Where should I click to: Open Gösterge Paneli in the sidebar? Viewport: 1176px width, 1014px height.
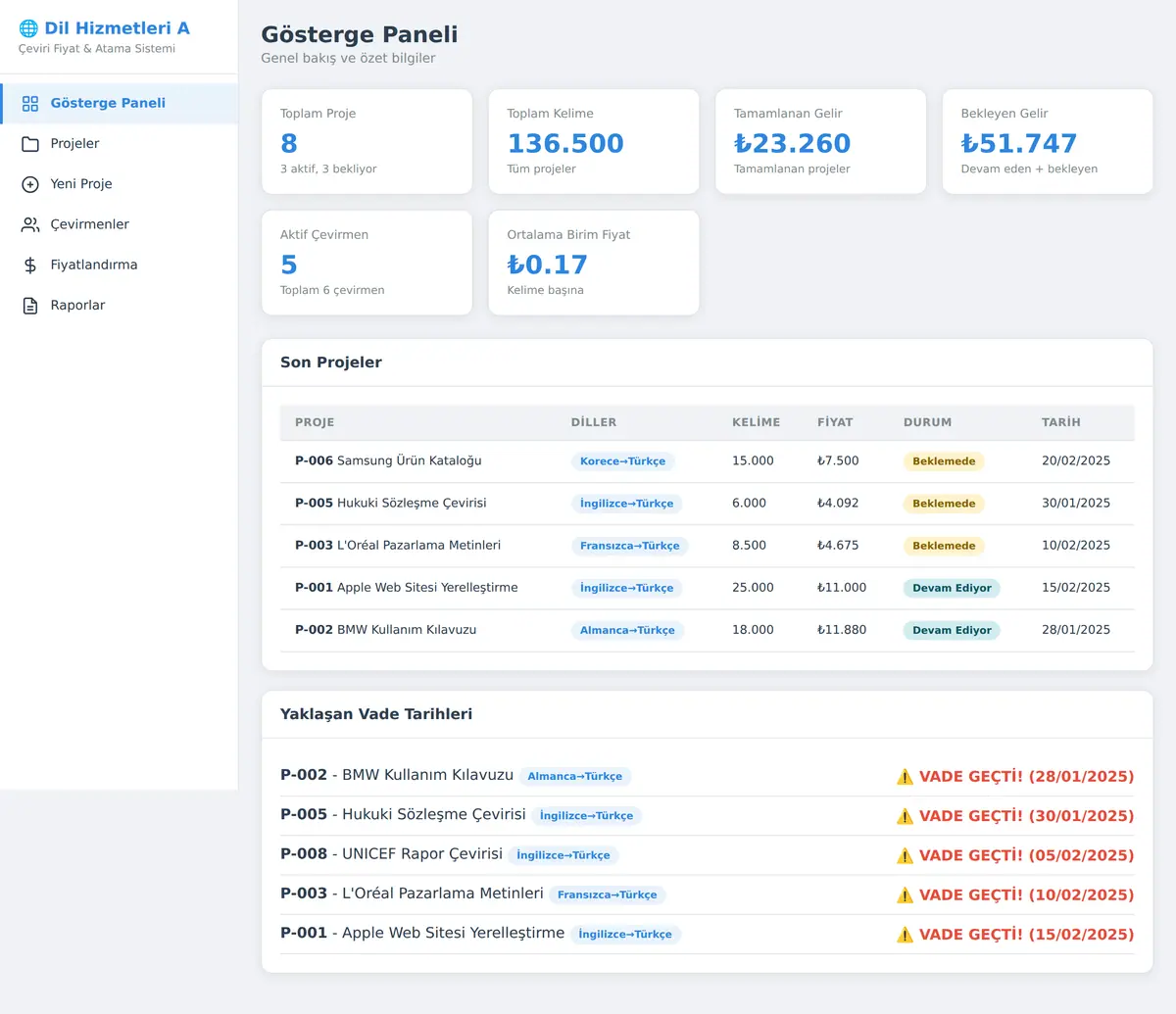[119, 104]
